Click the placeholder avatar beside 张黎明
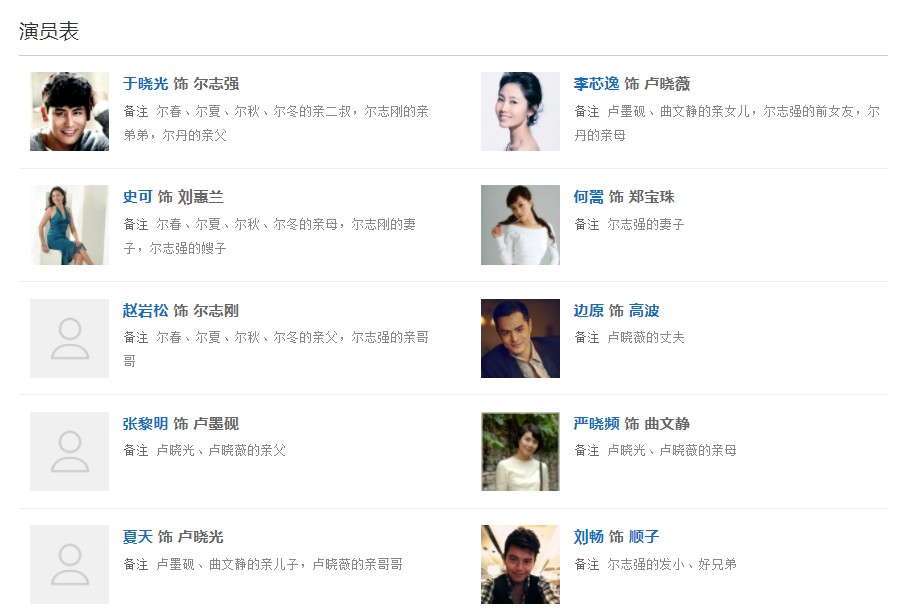Viewport: 898px width, 614px height. [x=69, y=451]
